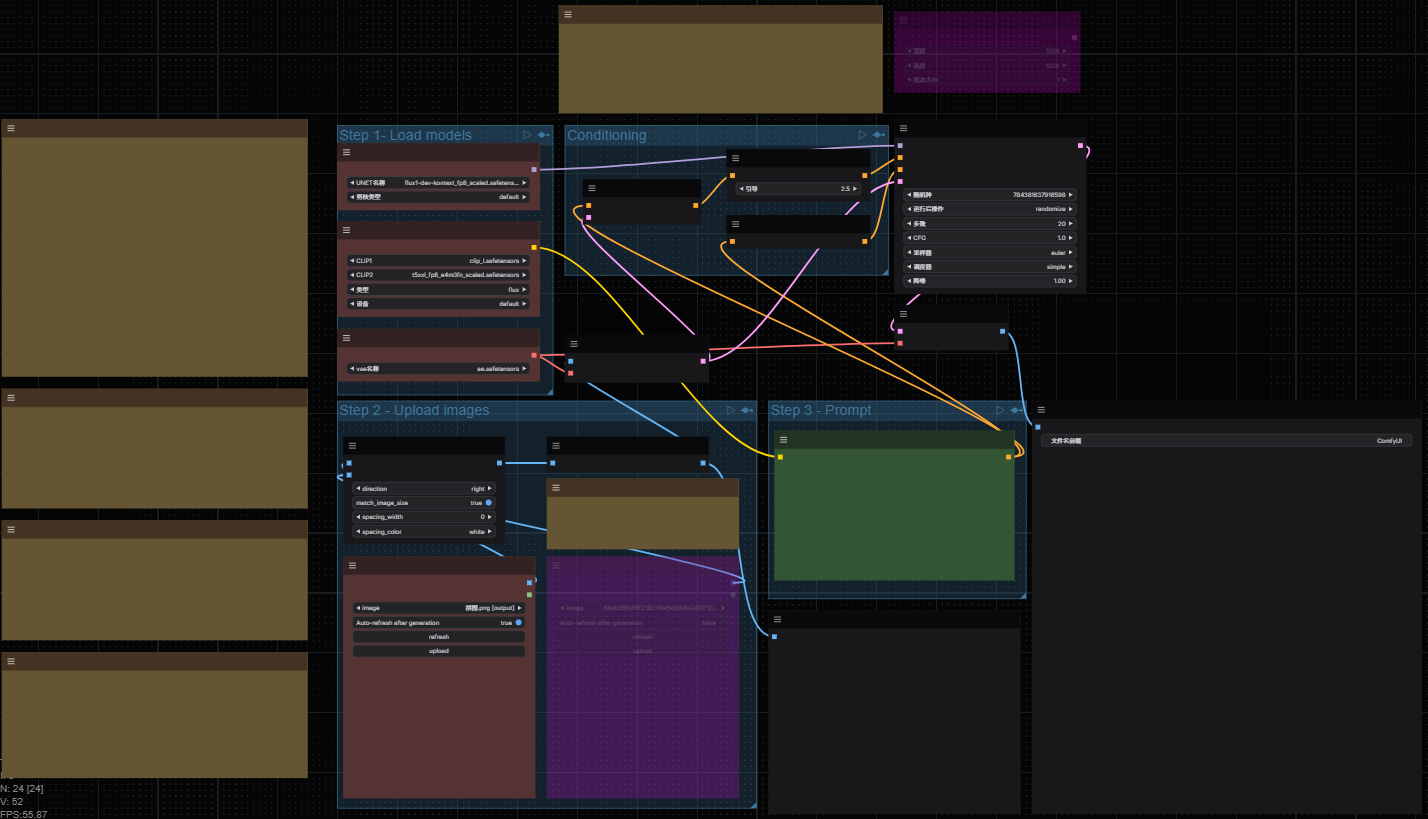Click the increase arrow of the 随机种 seed value
Screen dimensions: 1428x819
coord(1071,195)
